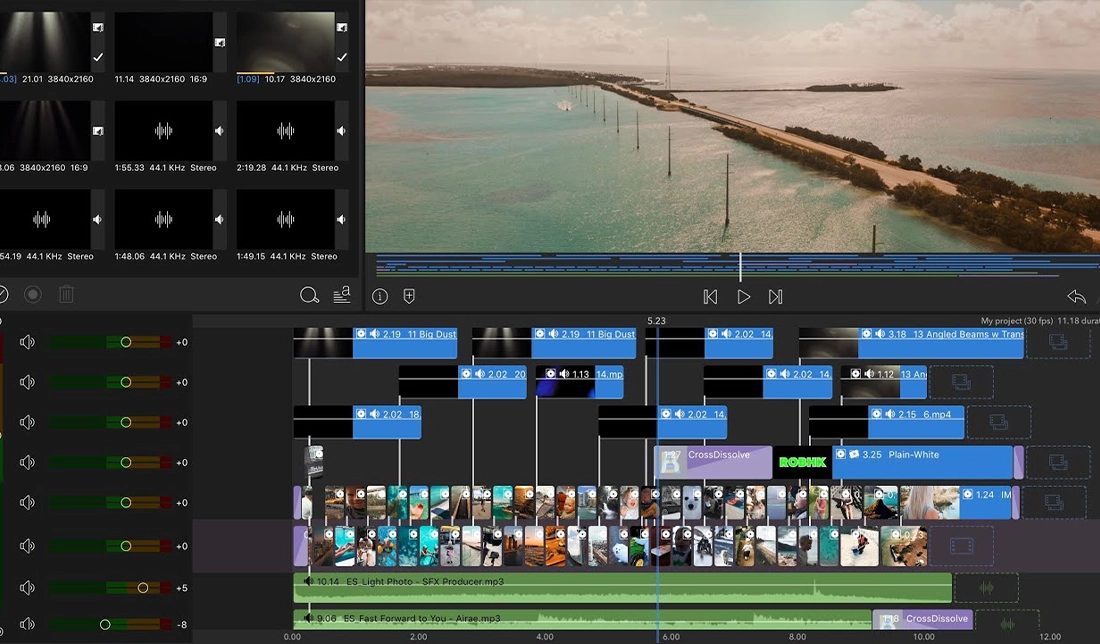This screenshot has width=1100, height=644.
Task: Click the empty clip placeholder after Plain-White
Action: pyautogui.click(x=1057, y=462)
